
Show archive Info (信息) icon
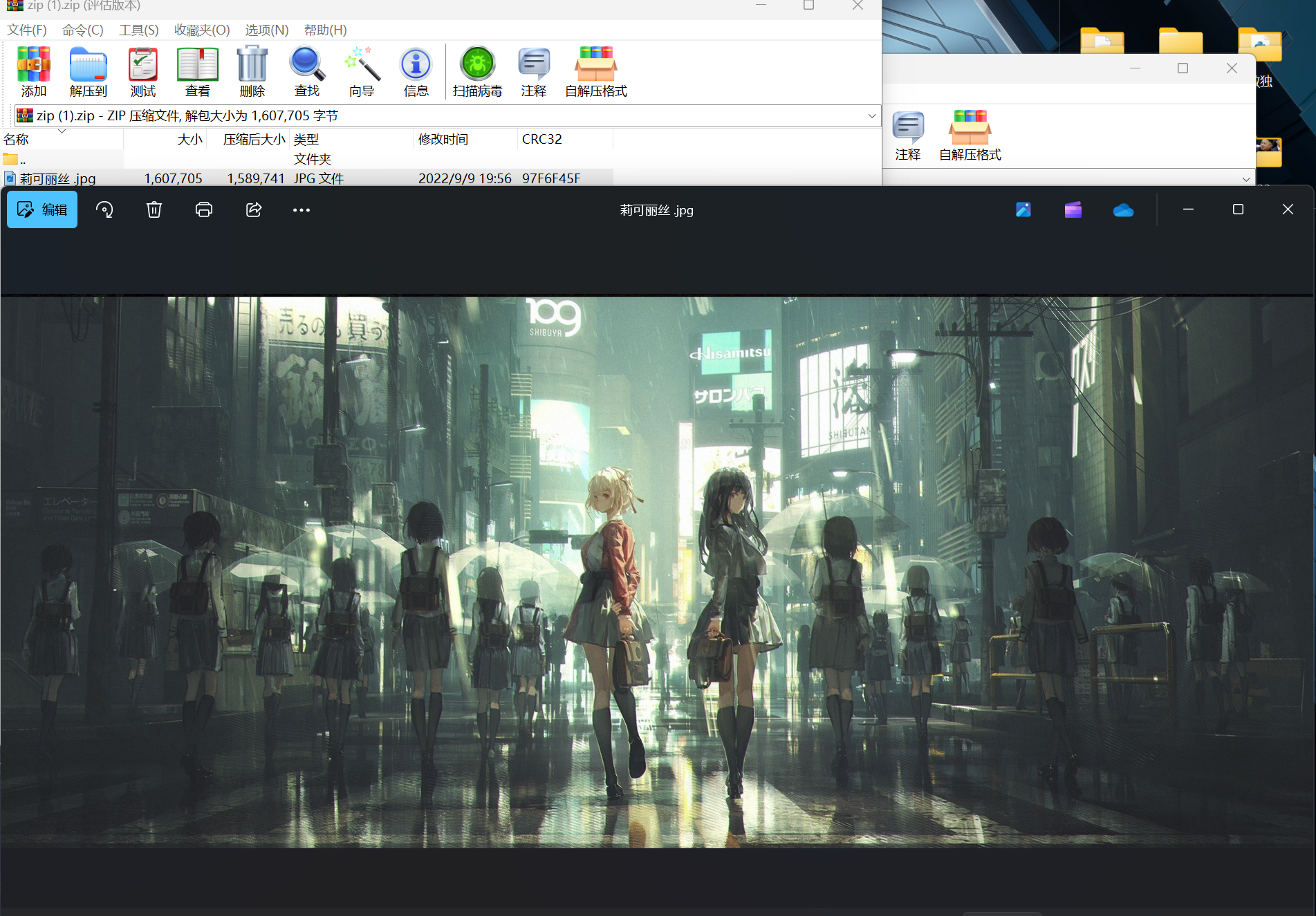coord(416,71)
